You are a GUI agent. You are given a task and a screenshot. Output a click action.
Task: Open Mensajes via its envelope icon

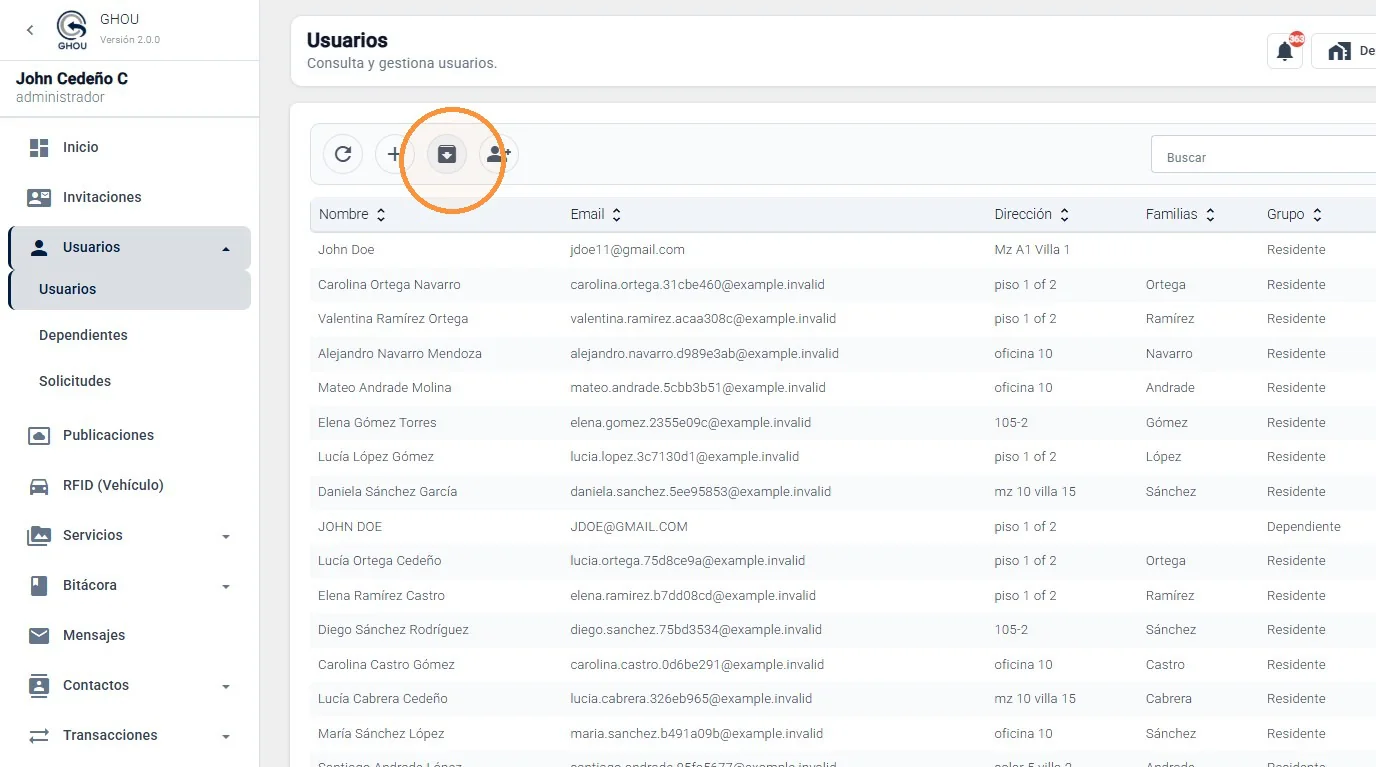[x=39, y=635]
